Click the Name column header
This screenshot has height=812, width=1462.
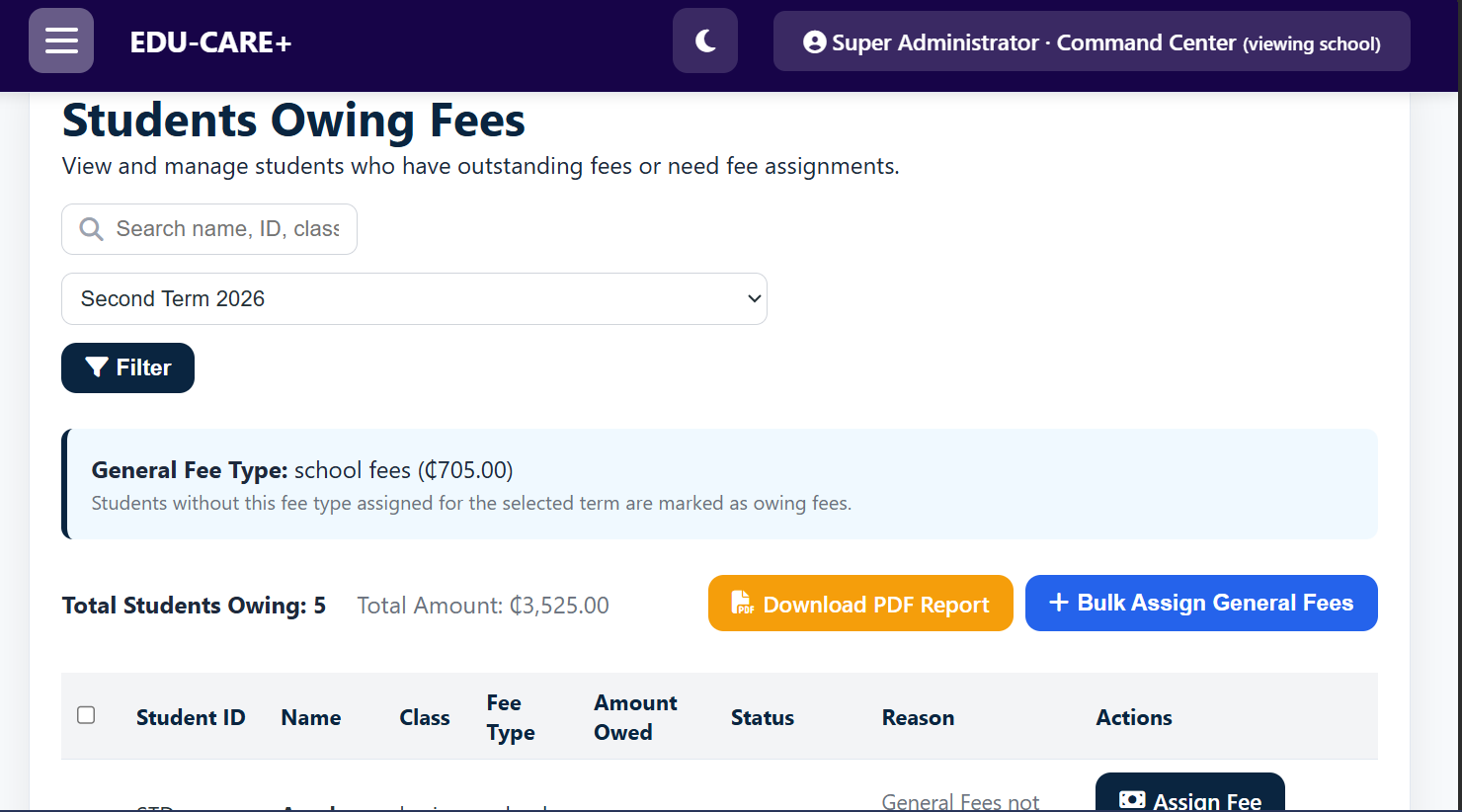(310, 717)
